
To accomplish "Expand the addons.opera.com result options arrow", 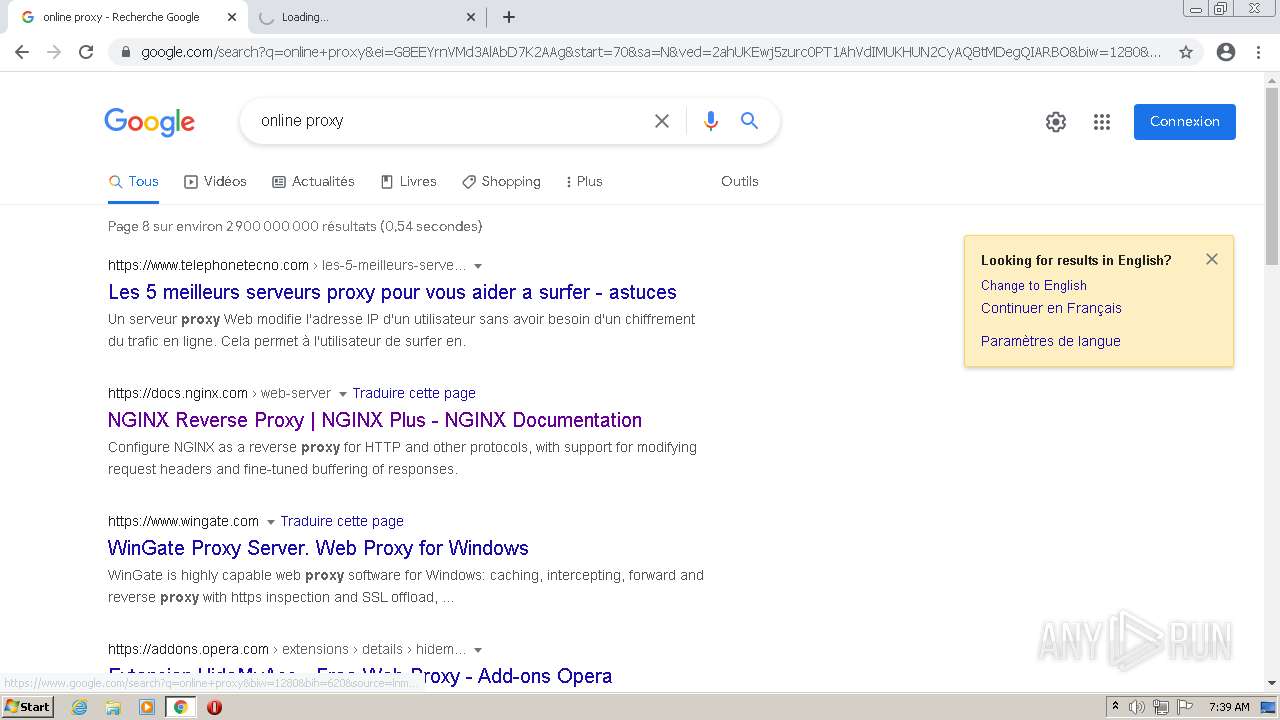I will coord(478,650).
